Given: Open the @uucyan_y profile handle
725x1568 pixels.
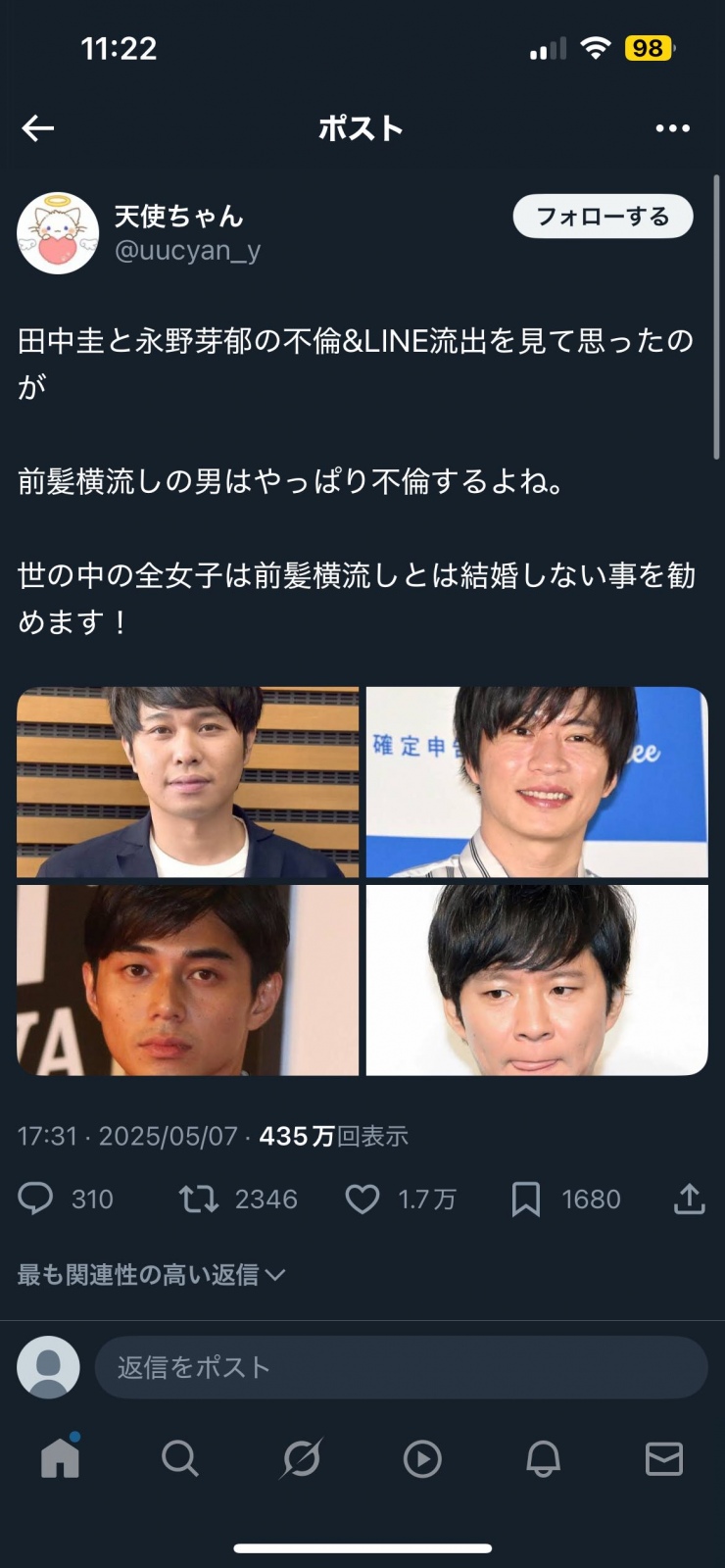Looking at the screenshot, I should pyautogui.click(x=188, y=251).
